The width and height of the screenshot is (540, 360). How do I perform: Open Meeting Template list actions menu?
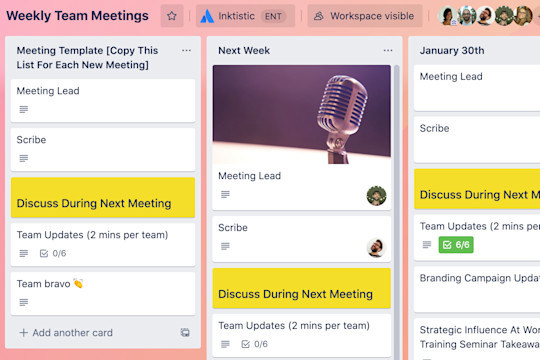click(x=186, y=51)
